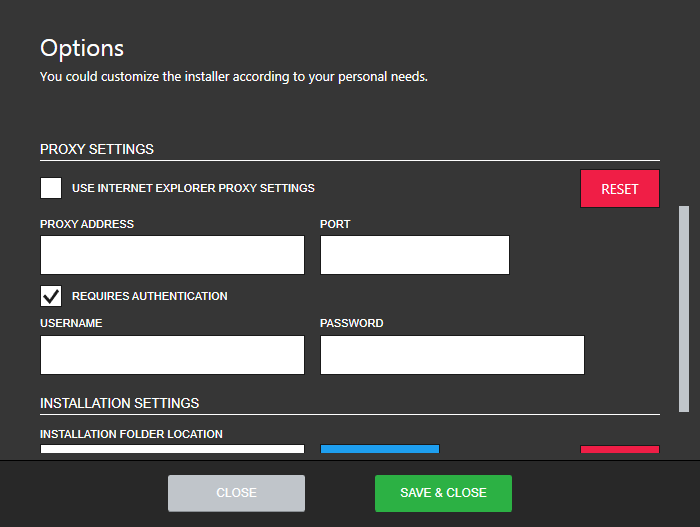The height and width of the screenshot is (527, 700).
Task: Click the green Save & Close button
Action: (x=443, y=493)
